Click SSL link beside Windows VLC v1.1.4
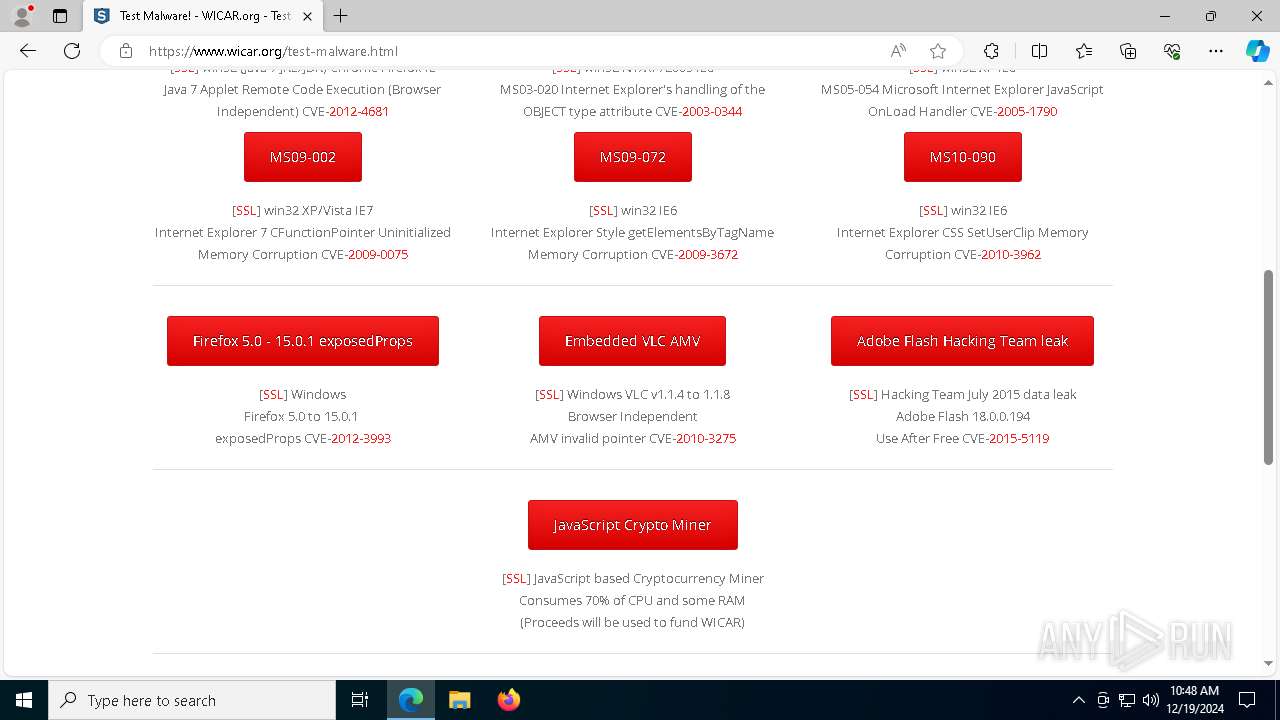This screenshot has height=720, width=1280. 549,394
